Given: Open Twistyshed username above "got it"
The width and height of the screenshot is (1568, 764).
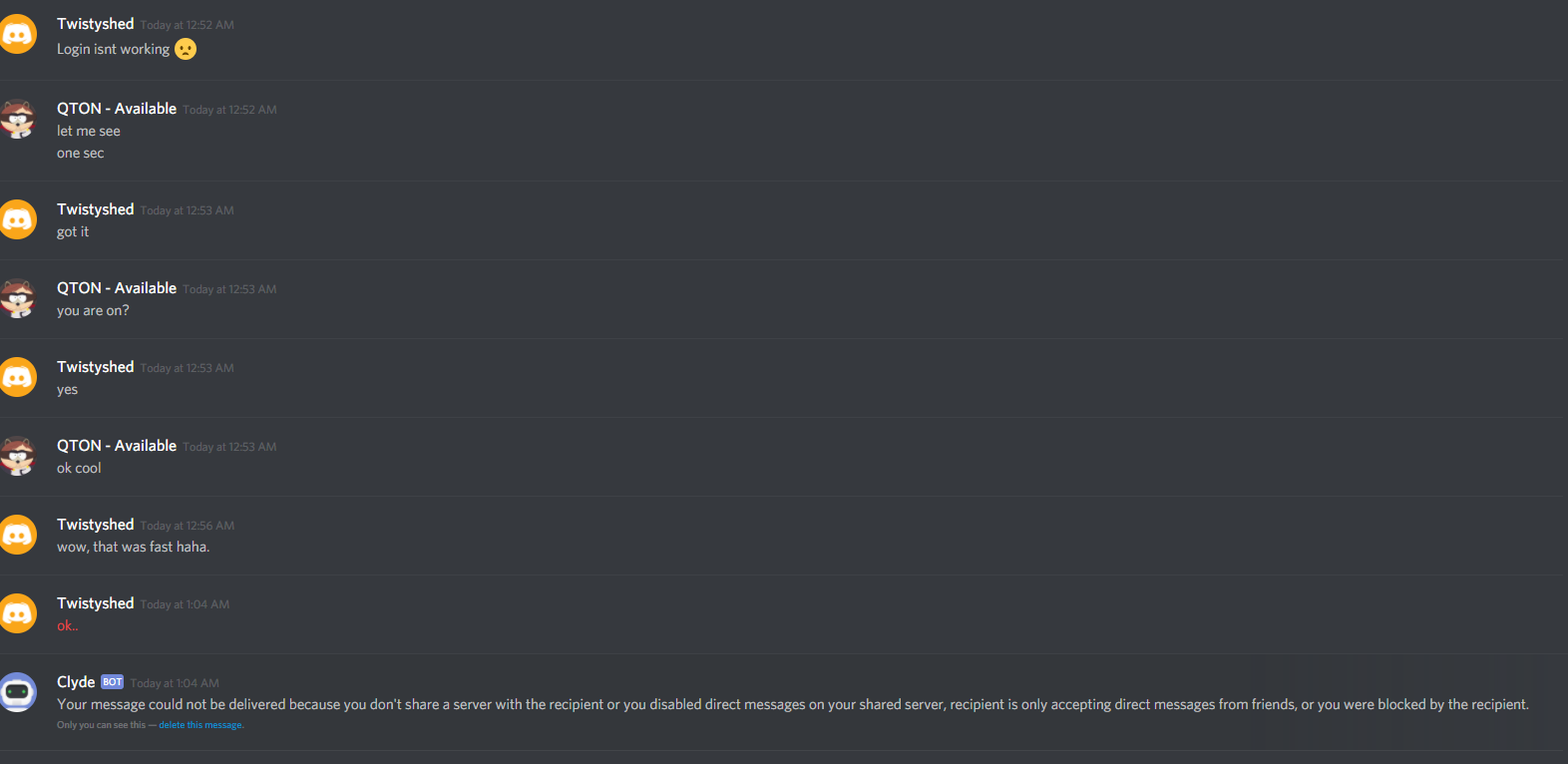Looking at the screenshot, I should [96, 209].
